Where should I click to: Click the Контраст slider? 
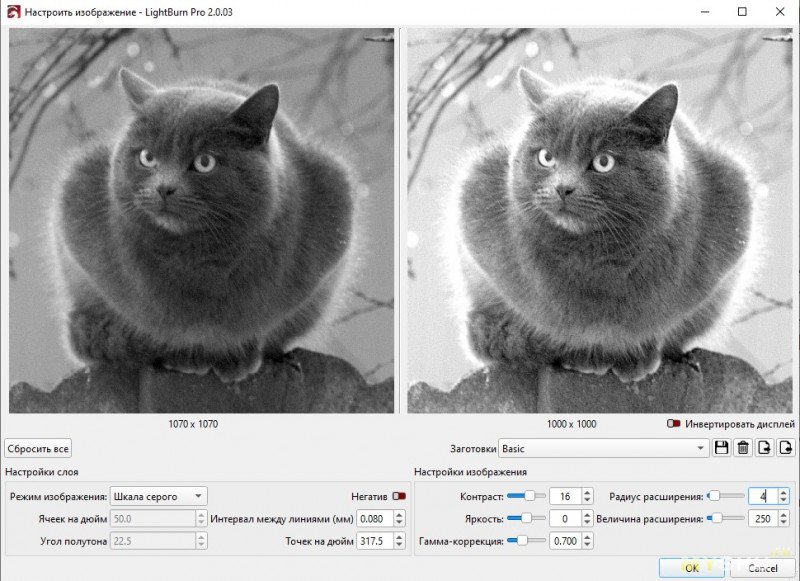point(525,496)
